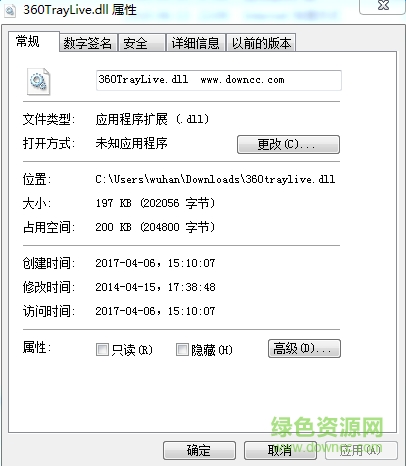
Task: Switch to the 数字签名 tab
Action: coord(88,43)
